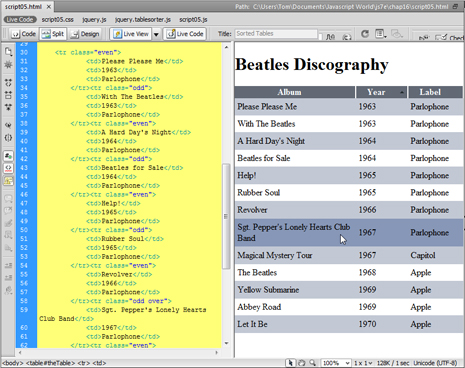Select the Zoom magnifier tool
Screen dimensions: 465x368
tap(313, 363)
